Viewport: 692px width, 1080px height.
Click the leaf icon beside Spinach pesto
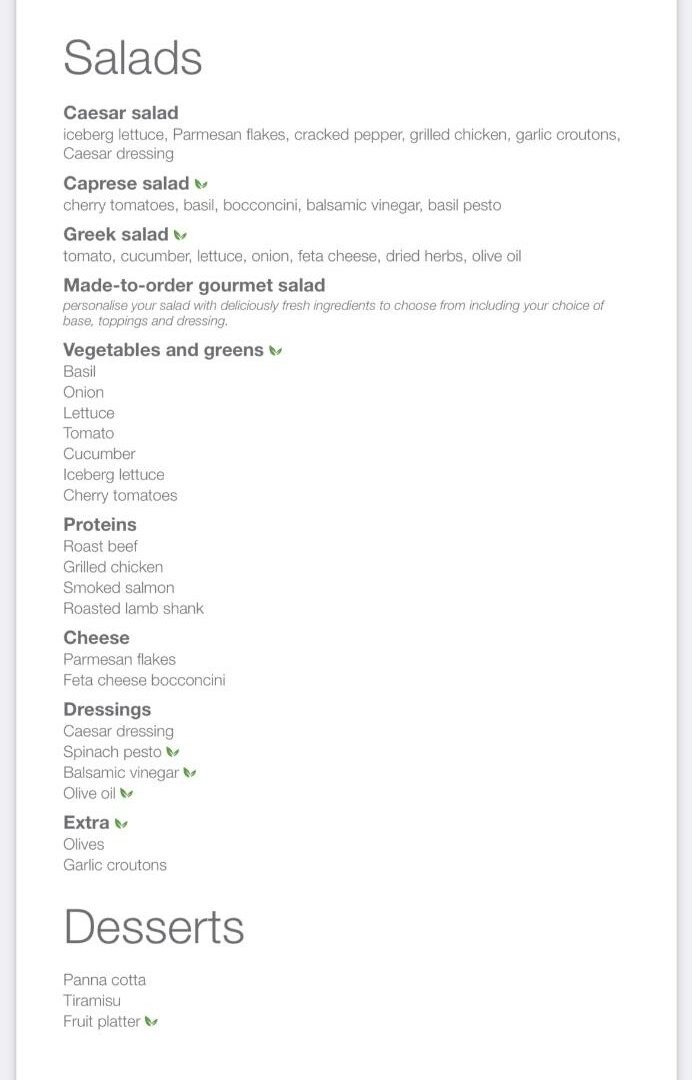coord(173,752)
